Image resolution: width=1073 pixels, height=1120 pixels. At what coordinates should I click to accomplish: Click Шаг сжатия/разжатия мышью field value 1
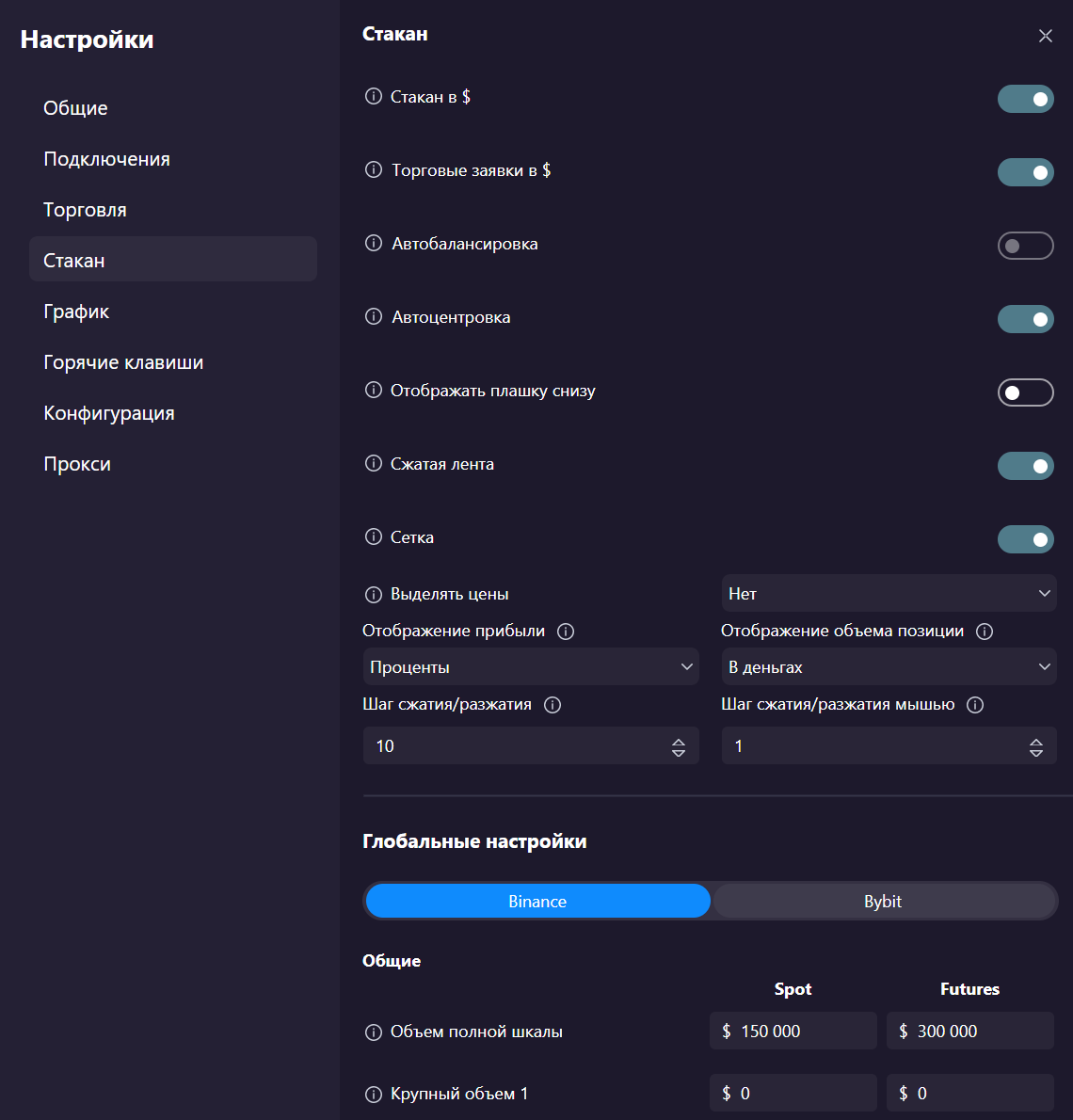coord(889,745)
